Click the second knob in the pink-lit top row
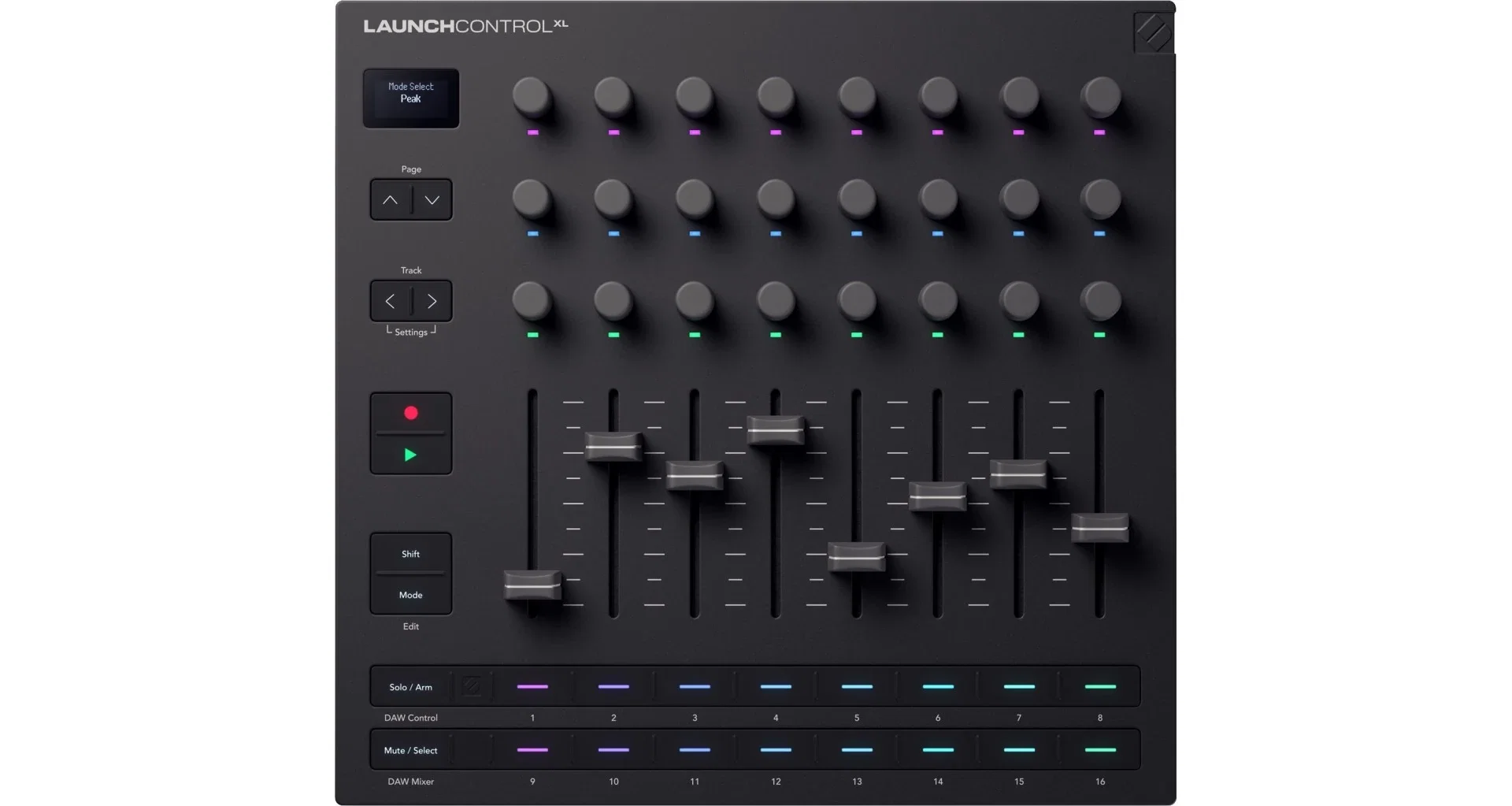Screen dimensions: 1512x806 tap(613, 96)
